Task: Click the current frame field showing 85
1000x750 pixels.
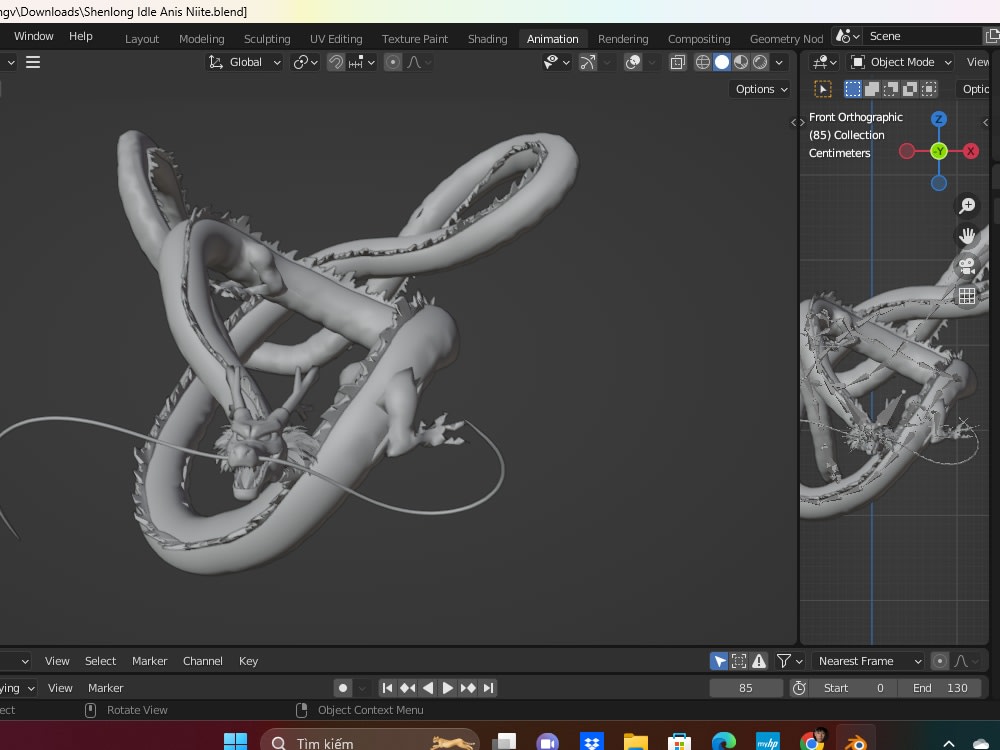Action: click(746, 688)
